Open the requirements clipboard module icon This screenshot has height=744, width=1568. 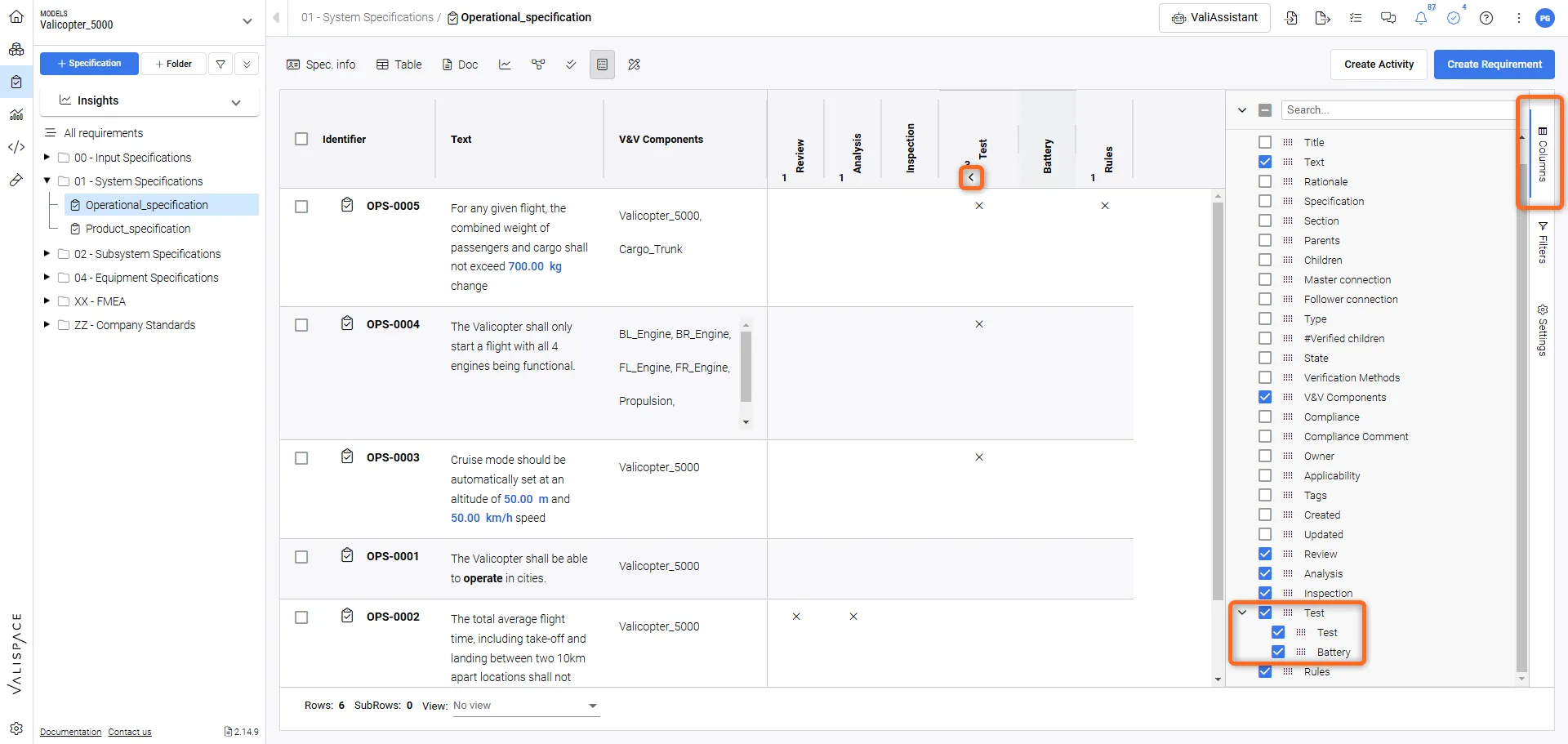click(x=16, y=82)
